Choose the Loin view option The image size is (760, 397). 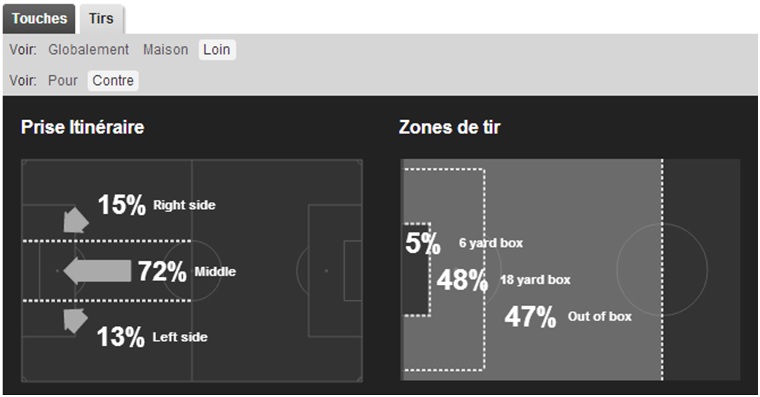(x=217, y=49)
